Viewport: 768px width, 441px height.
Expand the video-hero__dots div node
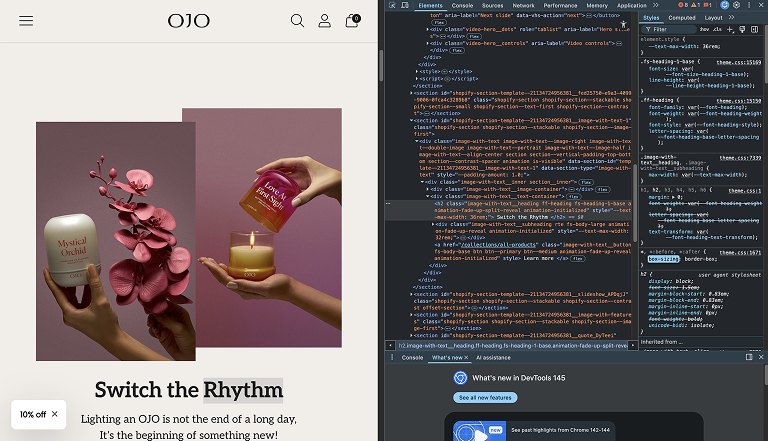pos(428,29)
